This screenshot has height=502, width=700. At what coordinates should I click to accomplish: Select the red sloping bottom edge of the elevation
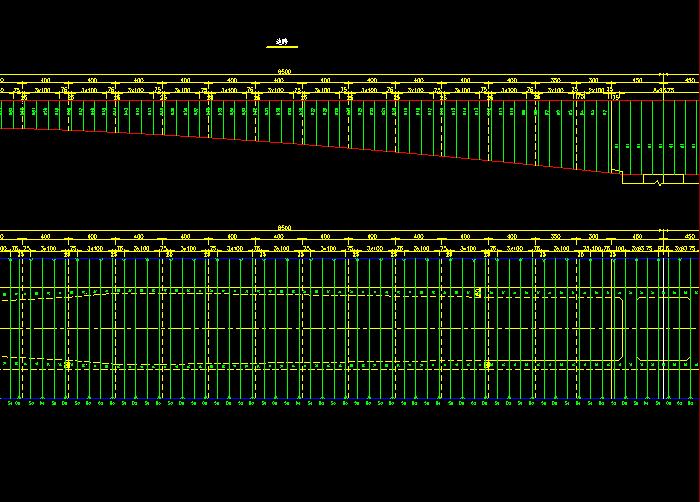300,142
